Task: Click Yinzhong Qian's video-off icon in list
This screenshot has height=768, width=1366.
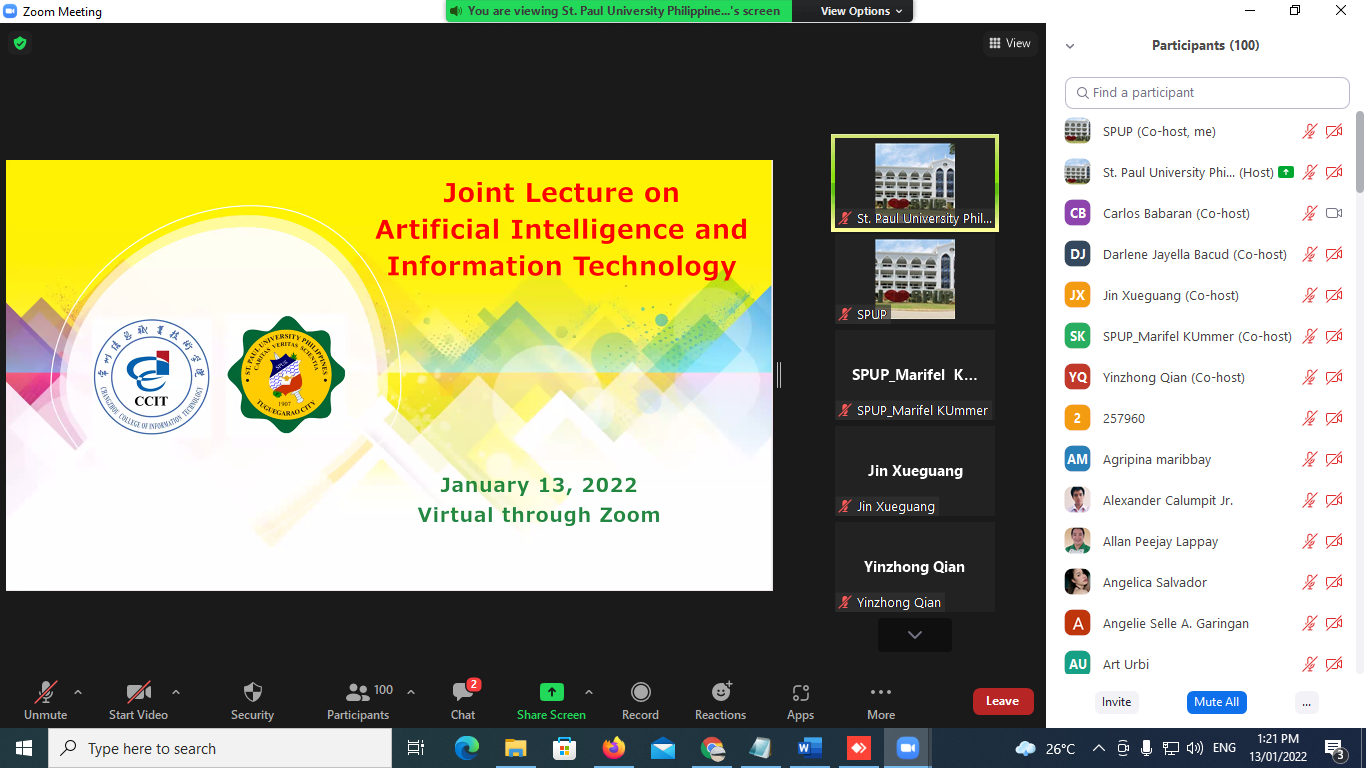Action: coord(1334,377)
